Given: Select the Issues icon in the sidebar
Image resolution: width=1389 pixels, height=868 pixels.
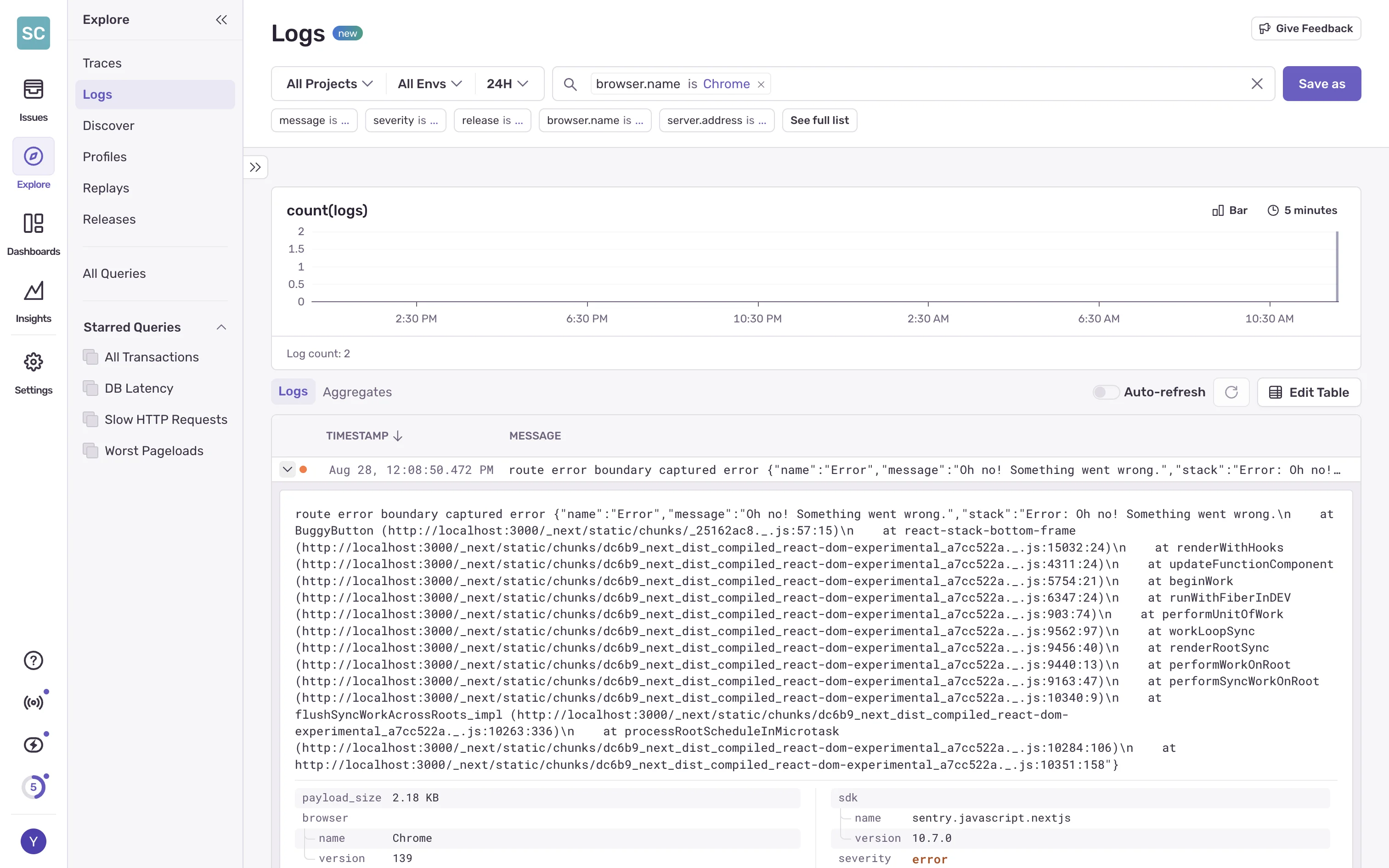Looking at the screenshot, I should pos(33,90).
